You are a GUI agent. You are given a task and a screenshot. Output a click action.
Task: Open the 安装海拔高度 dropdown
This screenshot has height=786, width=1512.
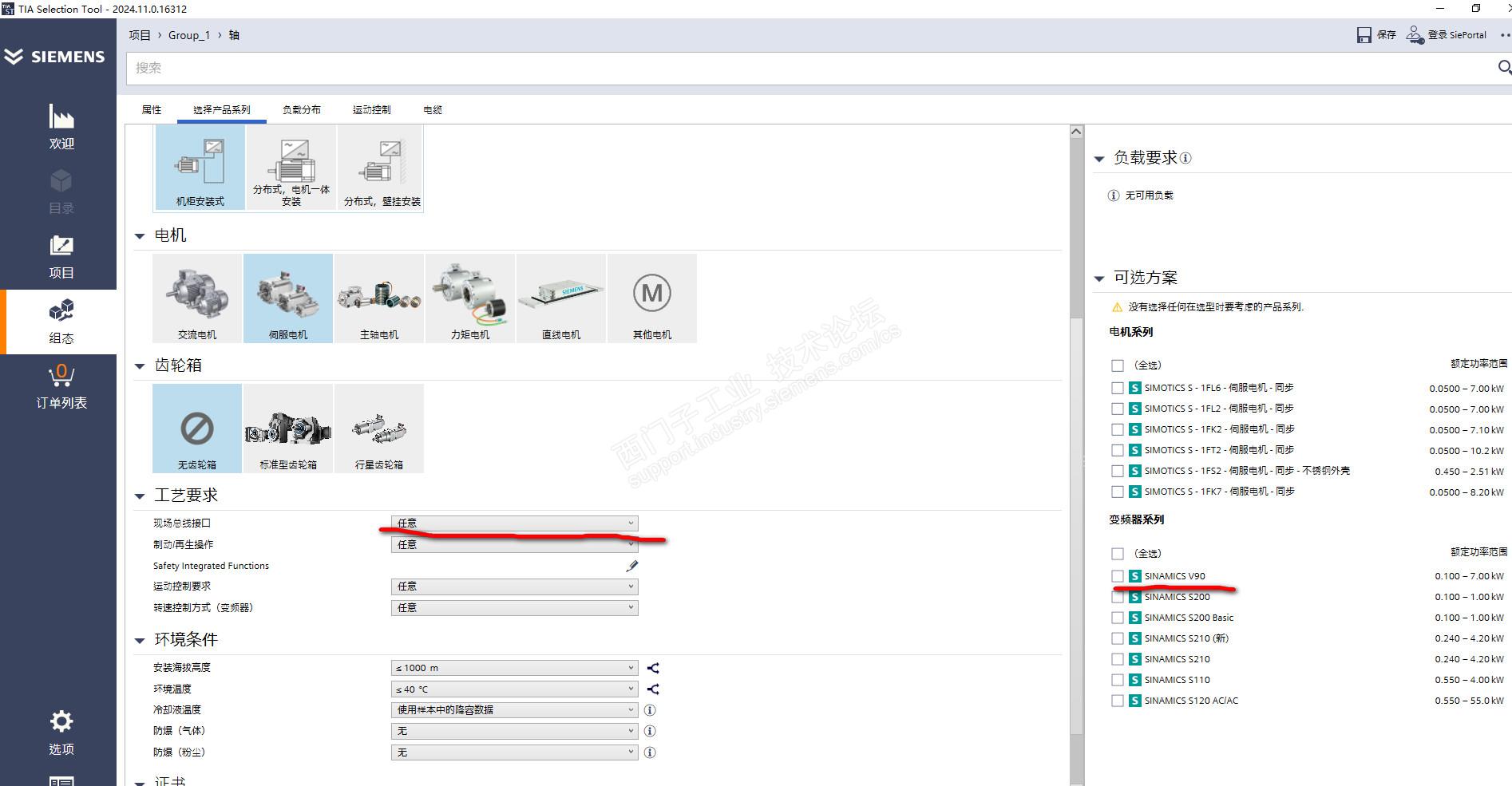(x=515, y=668)
